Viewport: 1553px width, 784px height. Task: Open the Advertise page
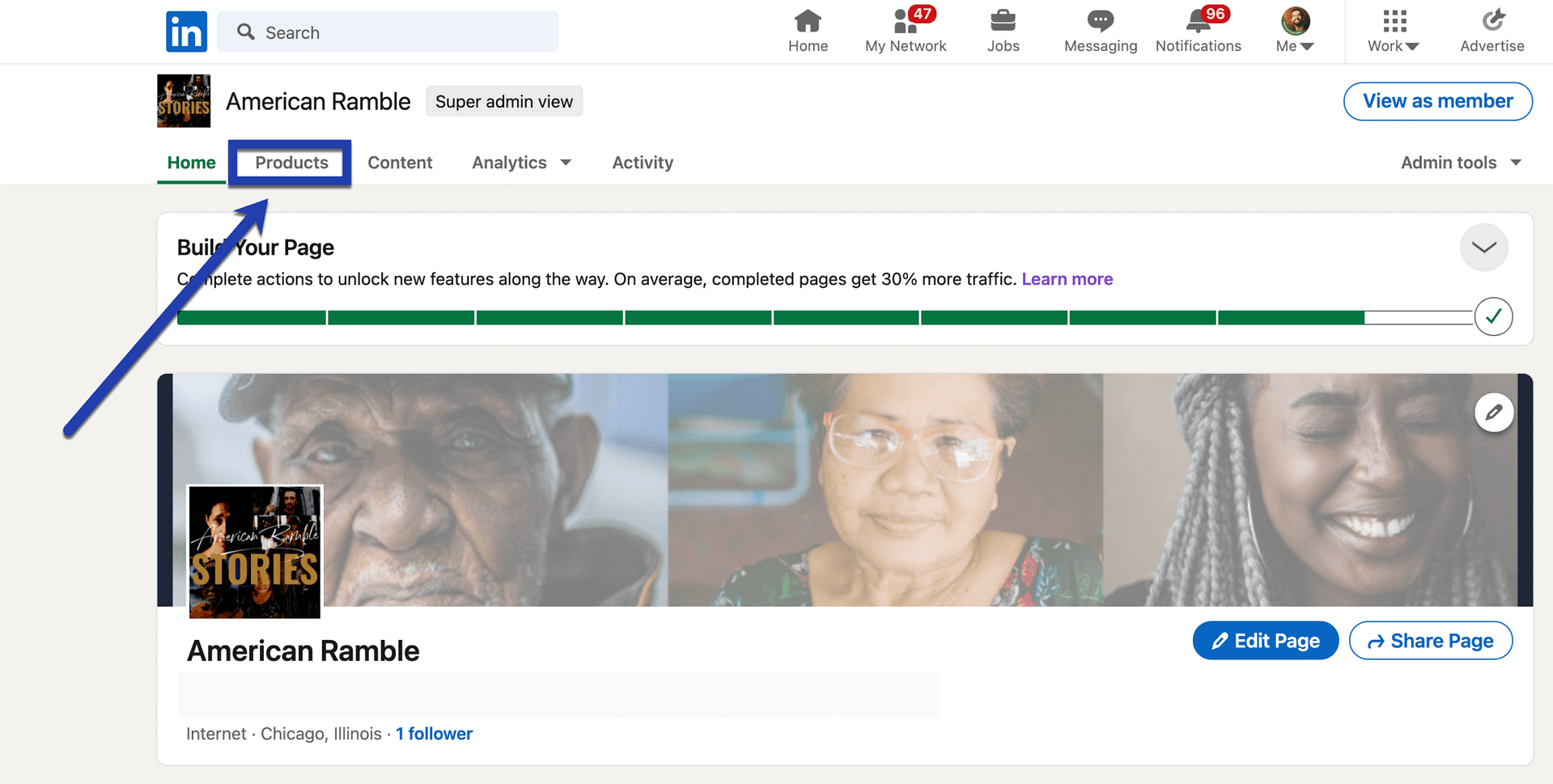coord(1491,32)
